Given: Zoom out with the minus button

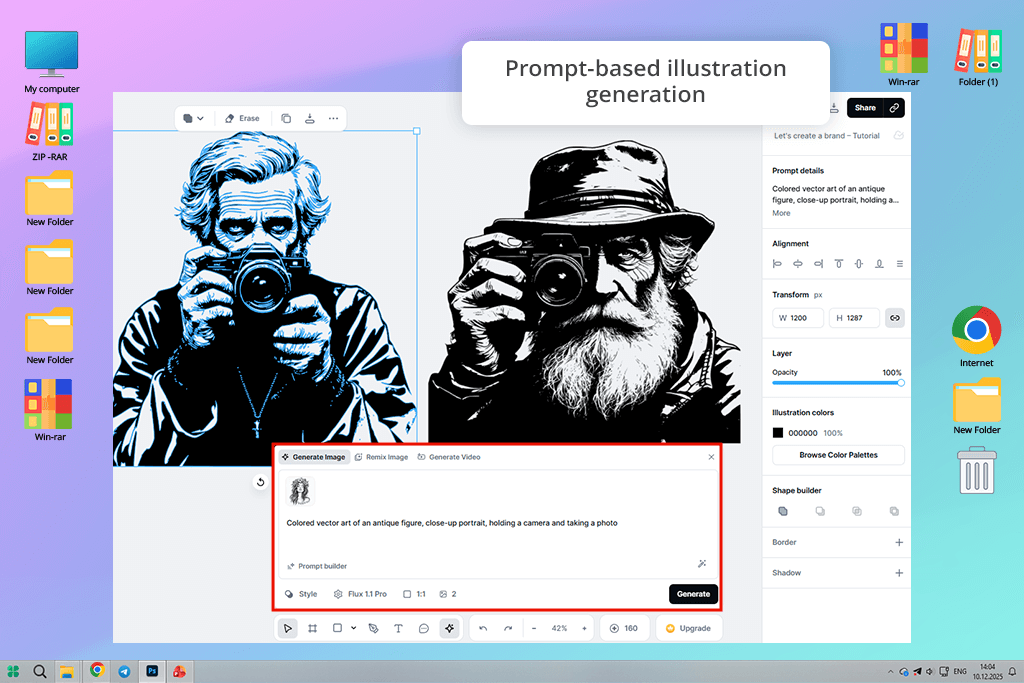Looking at the screenshot, I should click(x=534, y=628).
